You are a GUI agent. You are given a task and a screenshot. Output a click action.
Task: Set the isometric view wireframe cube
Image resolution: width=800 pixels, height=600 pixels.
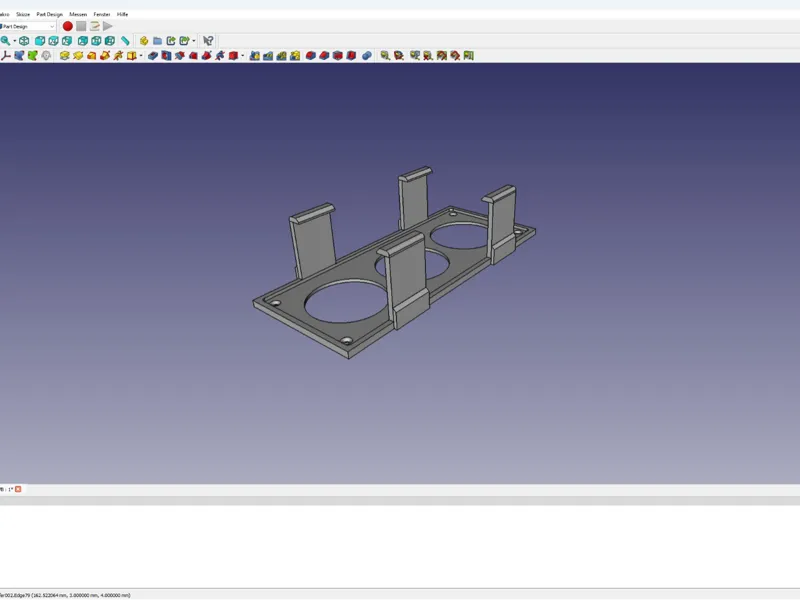pos(24,41)
